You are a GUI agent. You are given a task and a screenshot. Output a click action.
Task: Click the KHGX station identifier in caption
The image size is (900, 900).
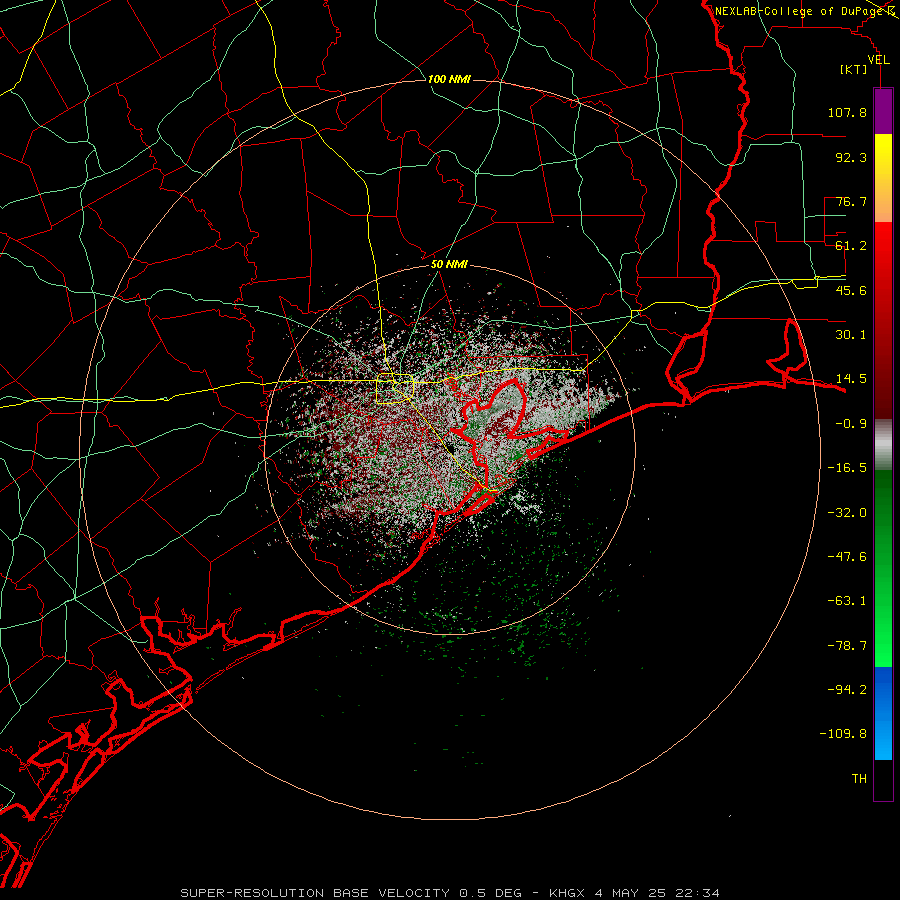coord(568,893)
